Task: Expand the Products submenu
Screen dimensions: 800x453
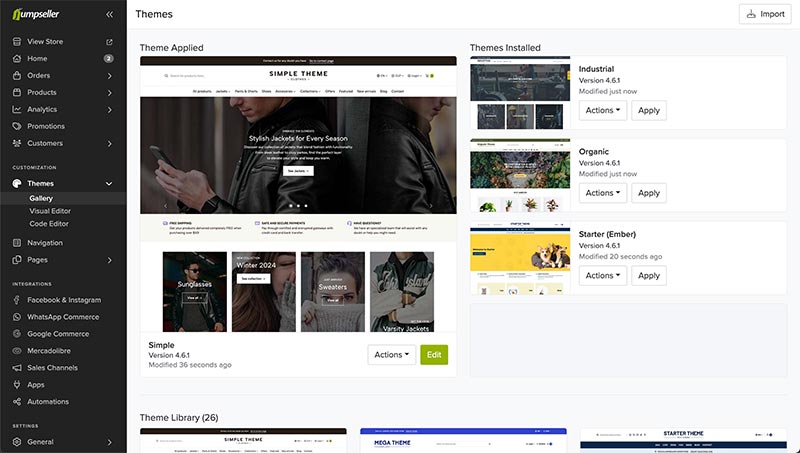Action: 109,93
